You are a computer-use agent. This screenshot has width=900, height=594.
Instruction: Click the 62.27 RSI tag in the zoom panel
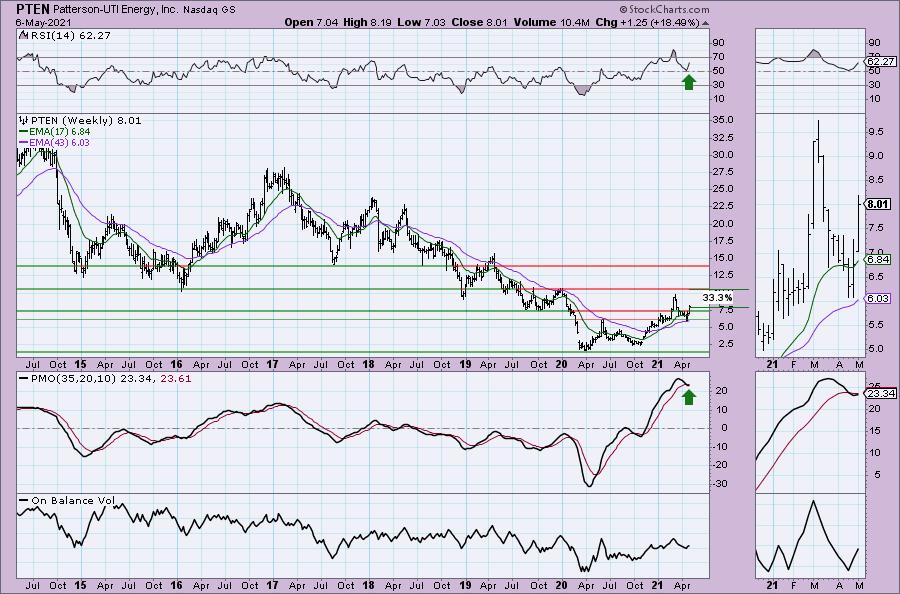[x=881, y=61]
